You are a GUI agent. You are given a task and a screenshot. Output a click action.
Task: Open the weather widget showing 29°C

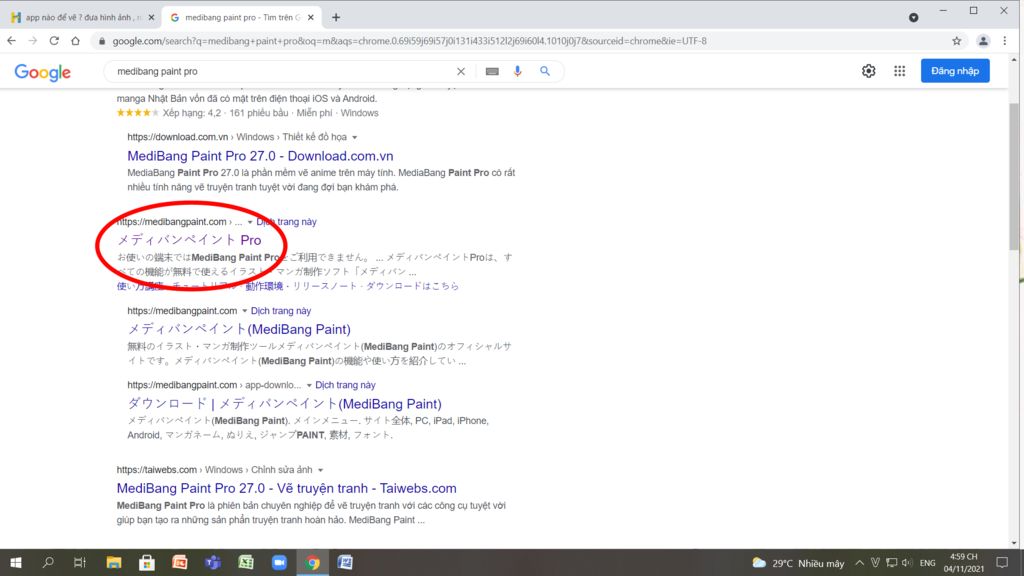798,563
